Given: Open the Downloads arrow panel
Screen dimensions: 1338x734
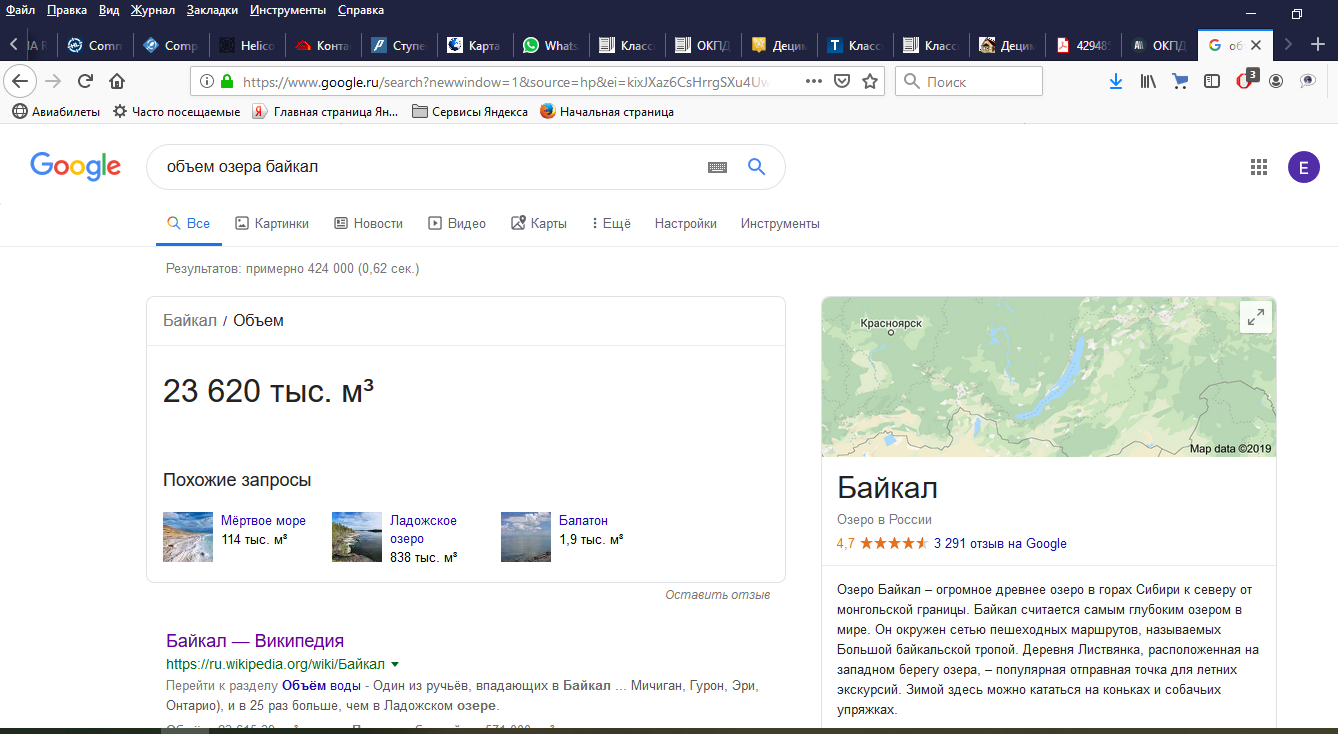Looking at the screenshot, I should tap(1116, 81).
